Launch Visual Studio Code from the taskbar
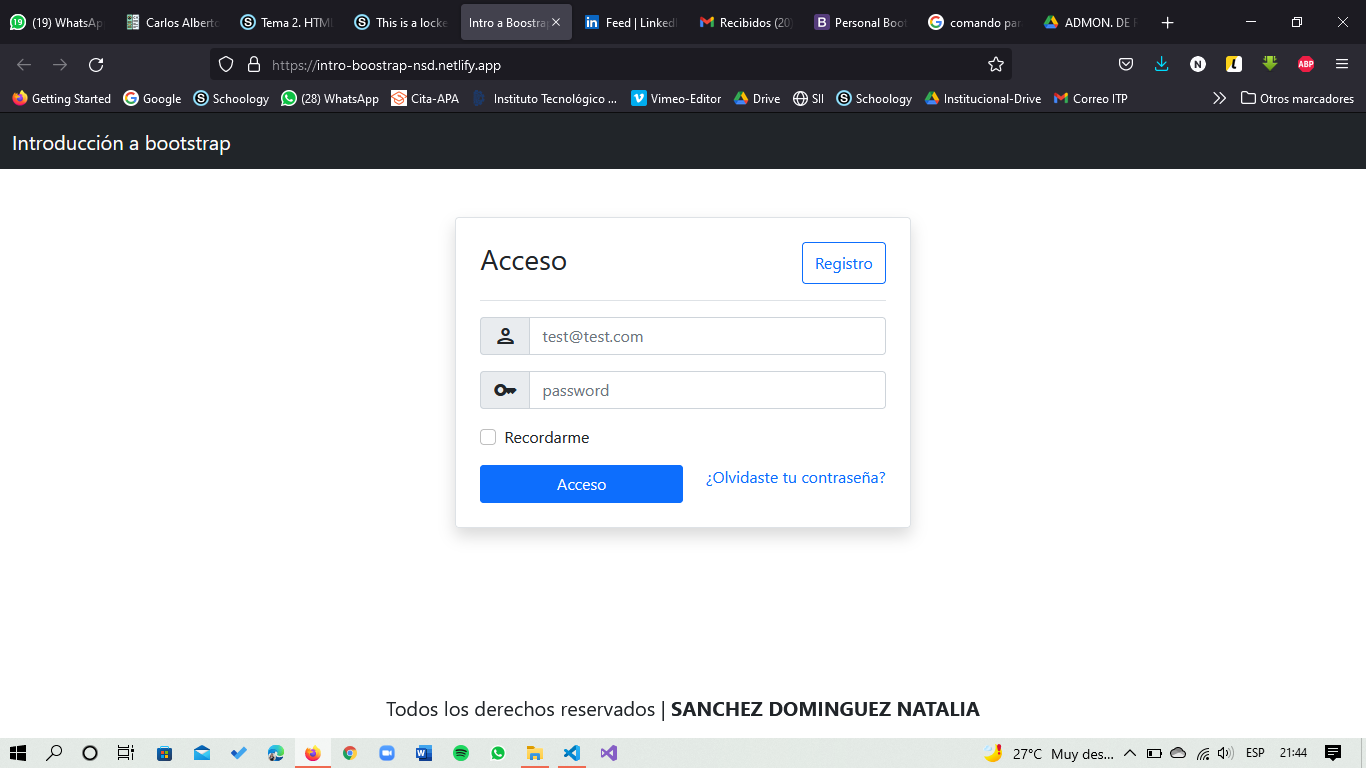This screenshot has width=1366, height=768. (x=571, y=753)
